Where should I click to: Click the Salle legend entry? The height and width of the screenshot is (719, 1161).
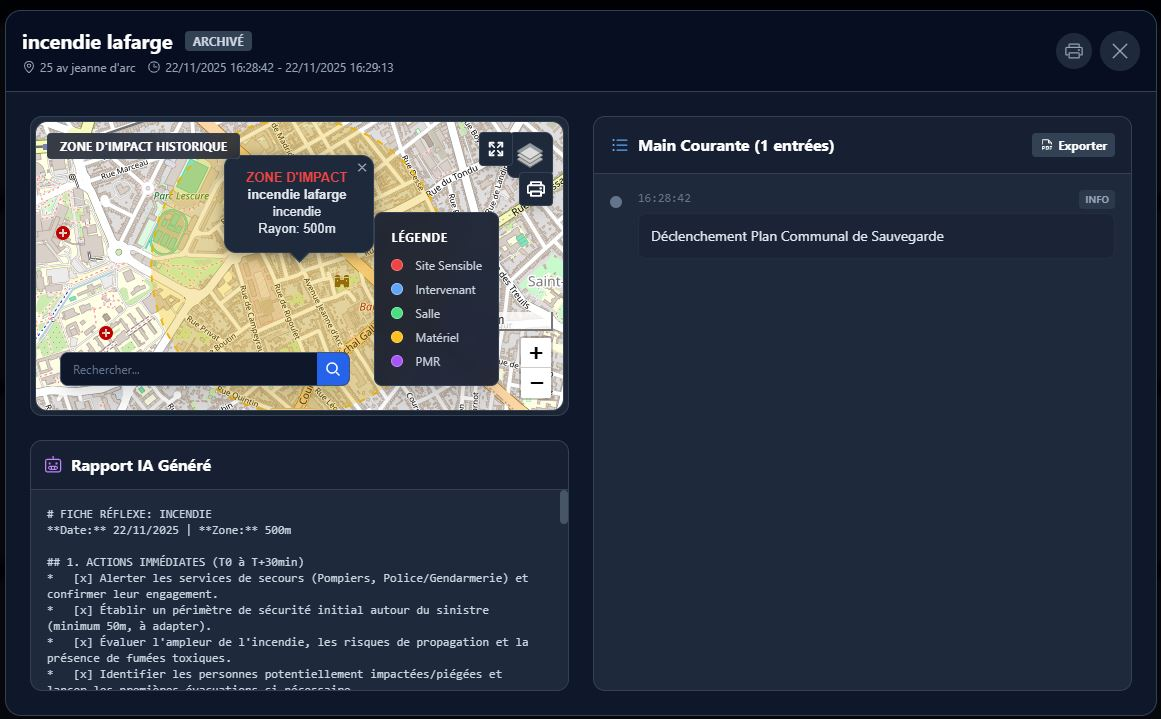[427, 314]
